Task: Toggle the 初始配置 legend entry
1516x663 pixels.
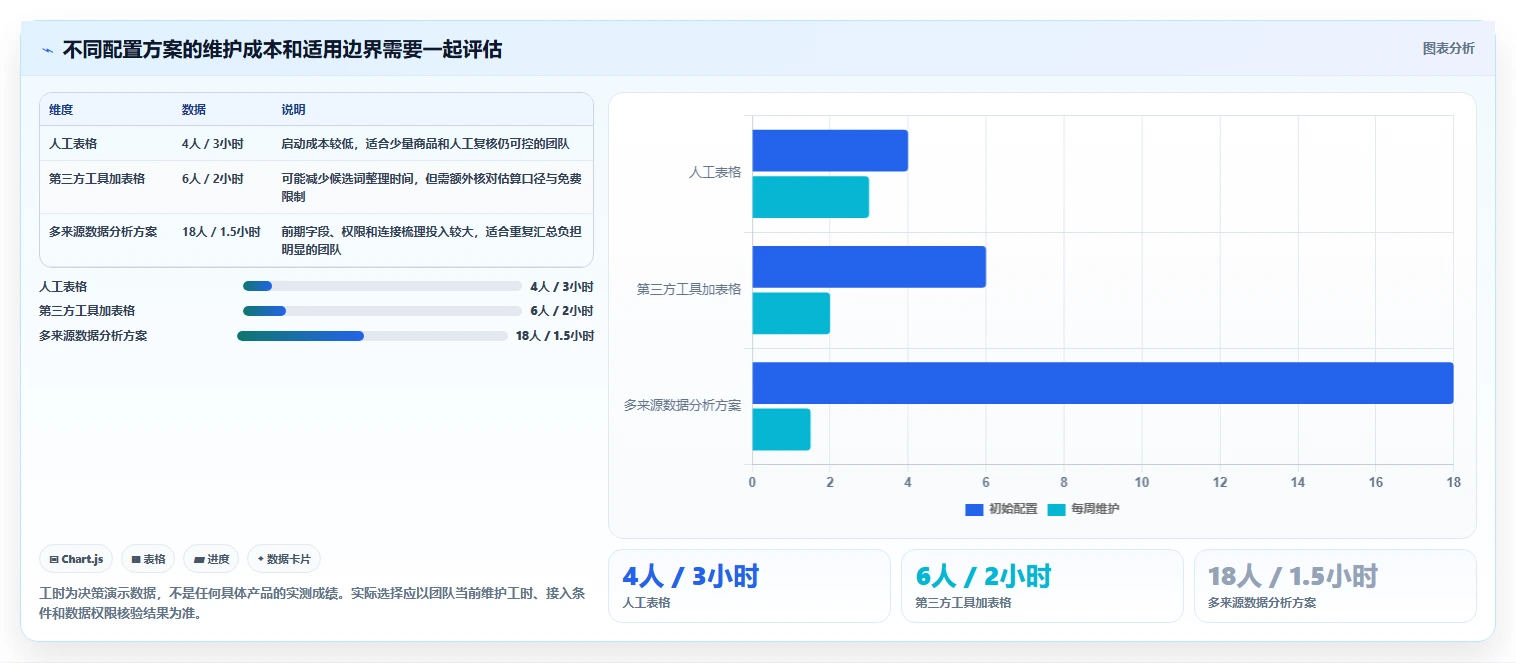Action: pos(1002,509)
